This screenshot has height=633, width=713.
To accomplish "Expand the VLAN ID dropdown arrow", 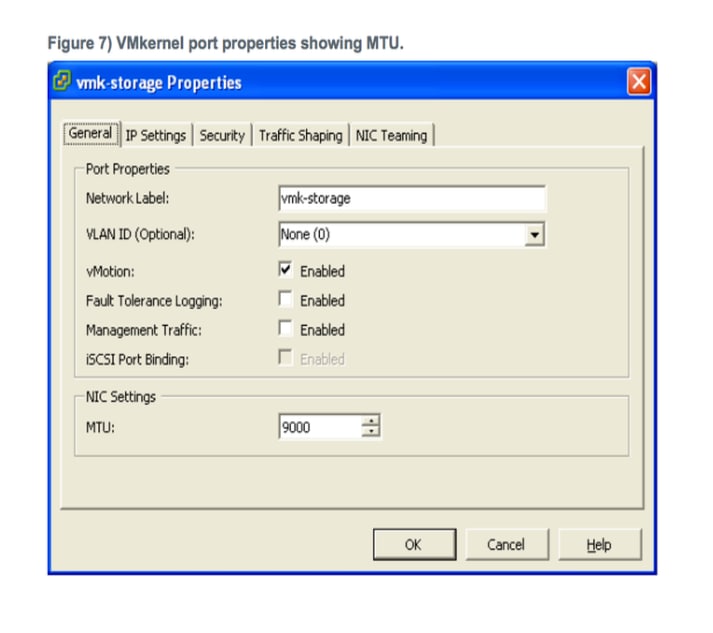I will pos(535,235).
